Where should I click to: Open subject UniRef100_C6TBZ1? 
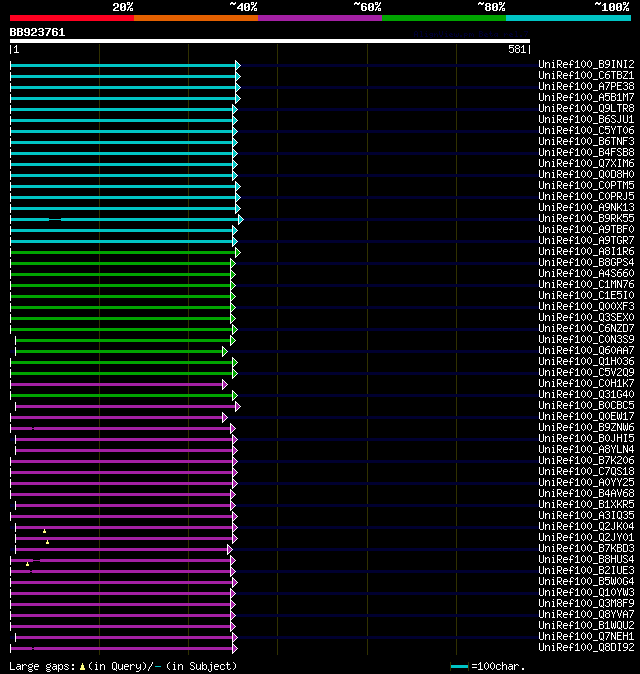(x=586, y=76)
